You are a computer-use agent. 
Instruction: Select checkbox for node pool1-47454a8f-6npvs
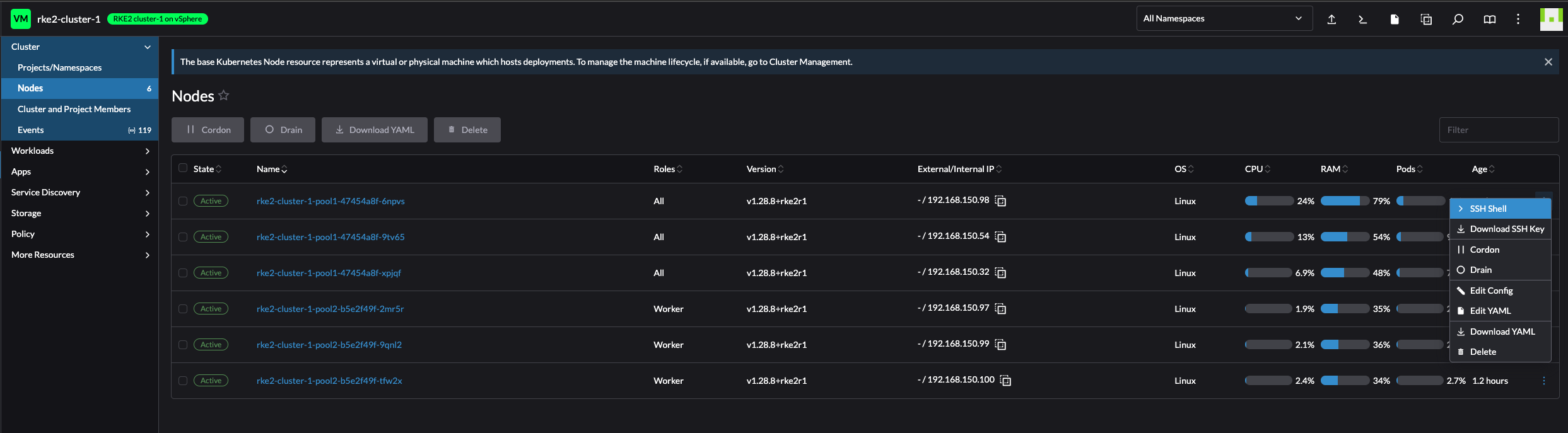[183, 201]
